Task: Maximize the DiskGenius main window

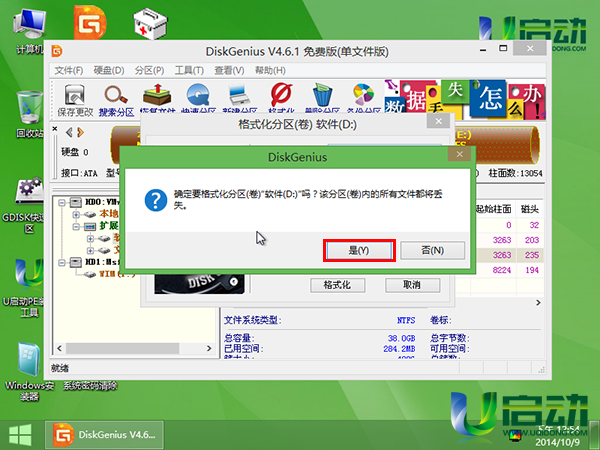Action: click(503, 48)
